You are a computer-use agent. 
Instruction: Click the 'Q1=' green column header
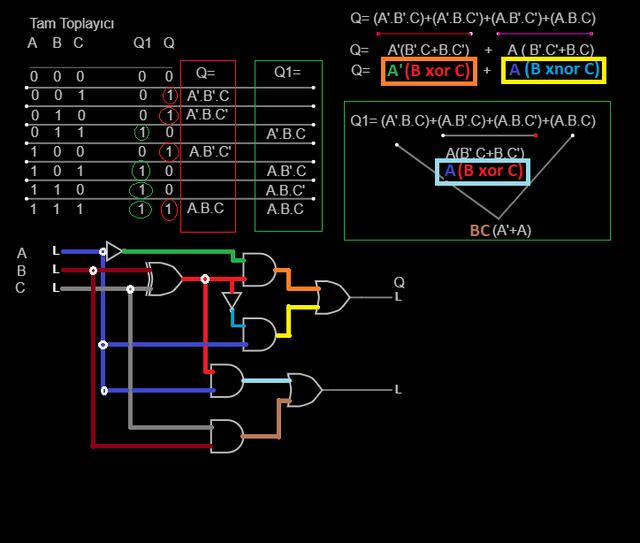click(x=287, y=72)
